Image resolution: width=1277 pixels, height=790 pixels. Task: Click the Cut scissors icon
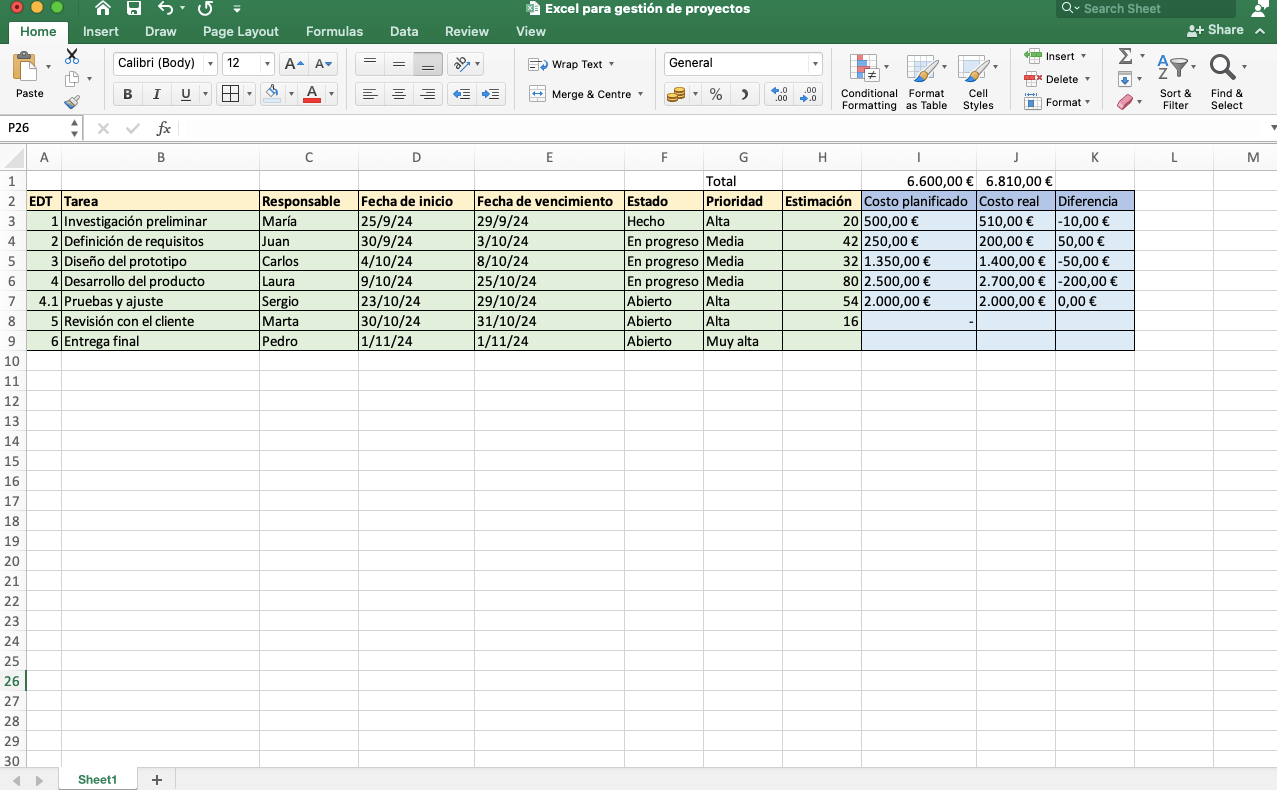(x=72, y=57)
